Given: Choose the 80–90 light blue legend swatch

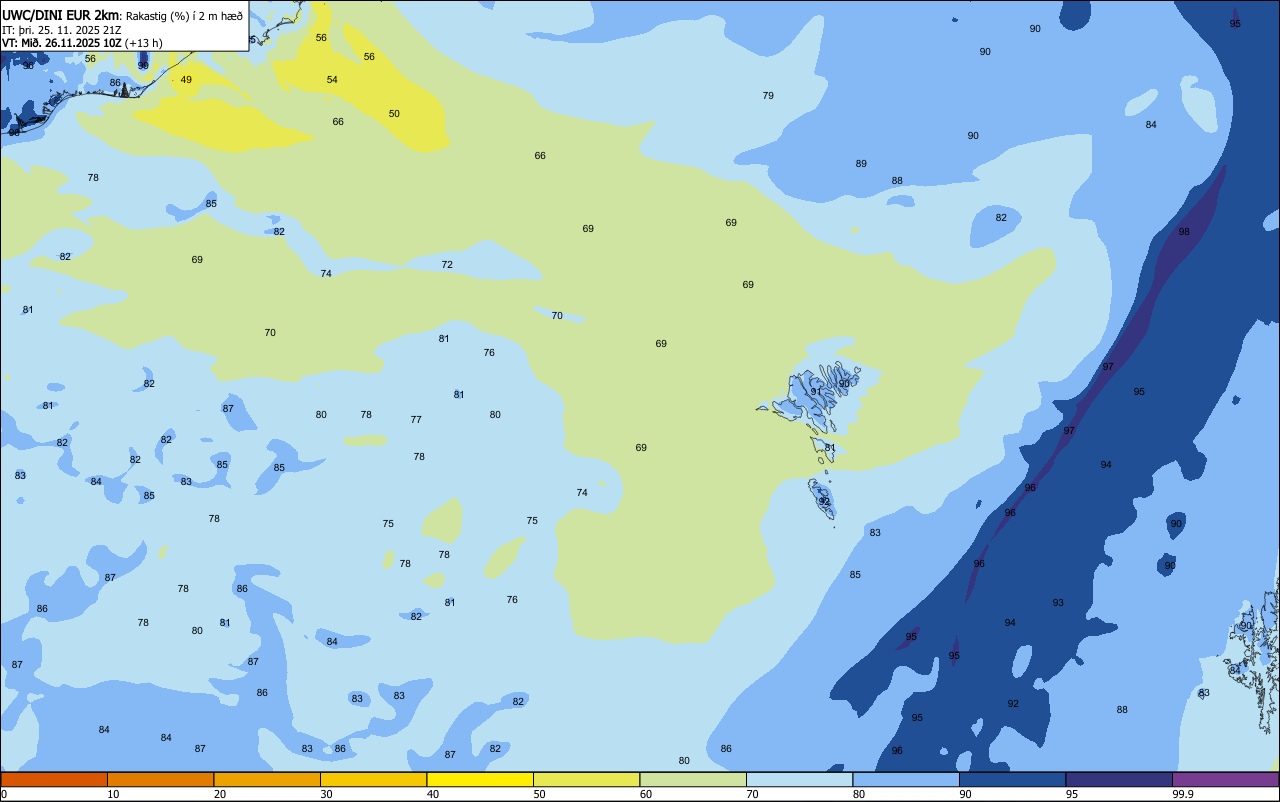Looking at the screenshot, I should tap(906, 779).
